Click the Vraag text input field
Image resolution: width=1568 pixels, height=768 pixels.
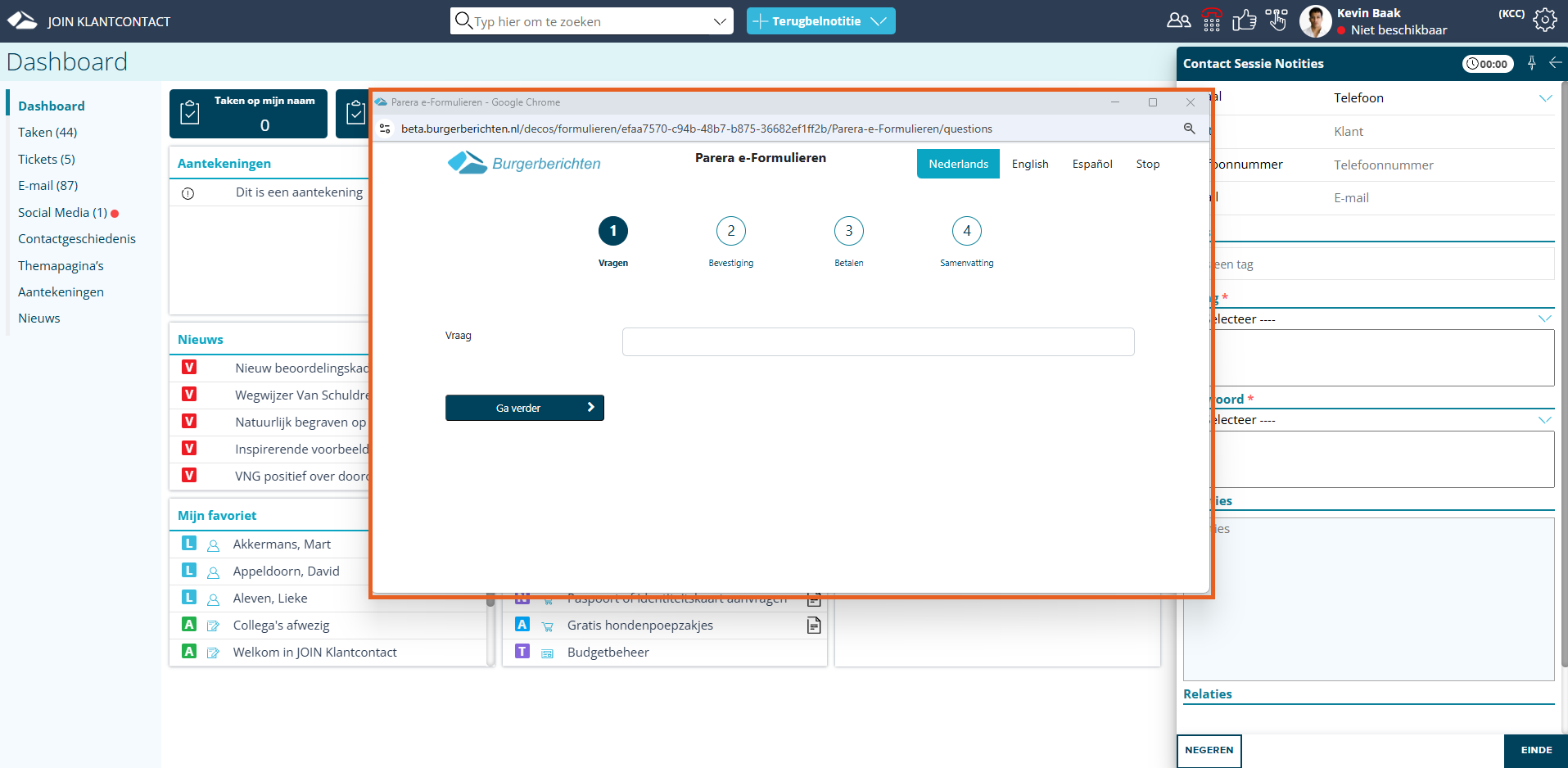(878, 342)
